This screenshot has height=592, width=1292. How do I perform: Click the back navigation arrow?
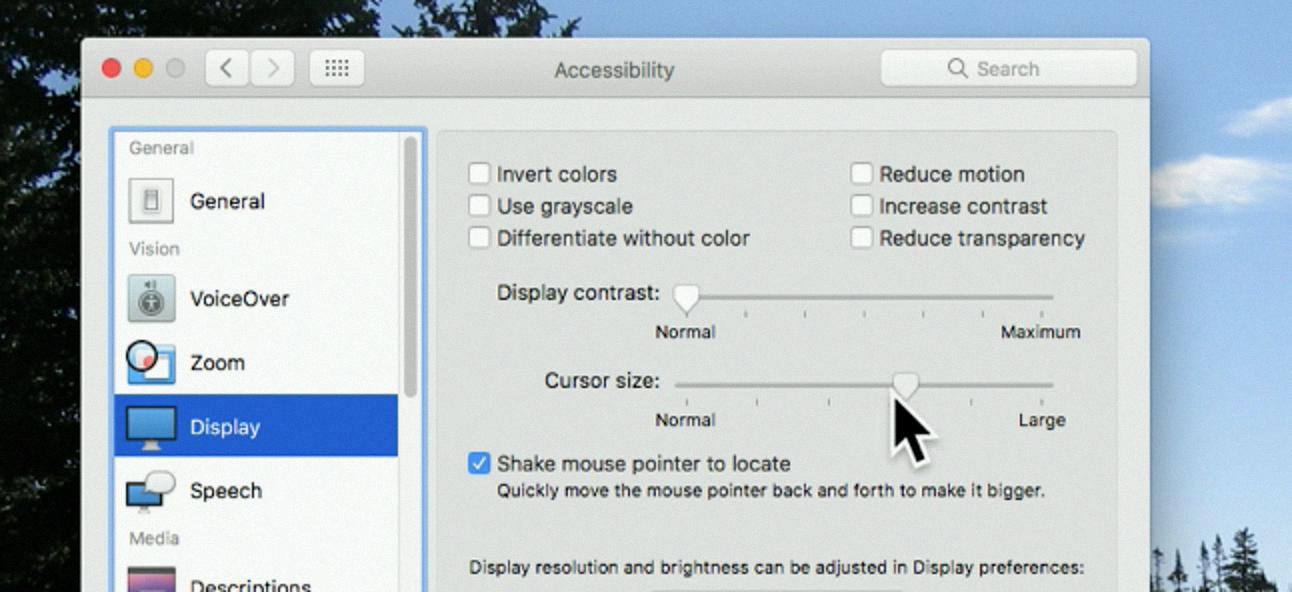point(227,68)
